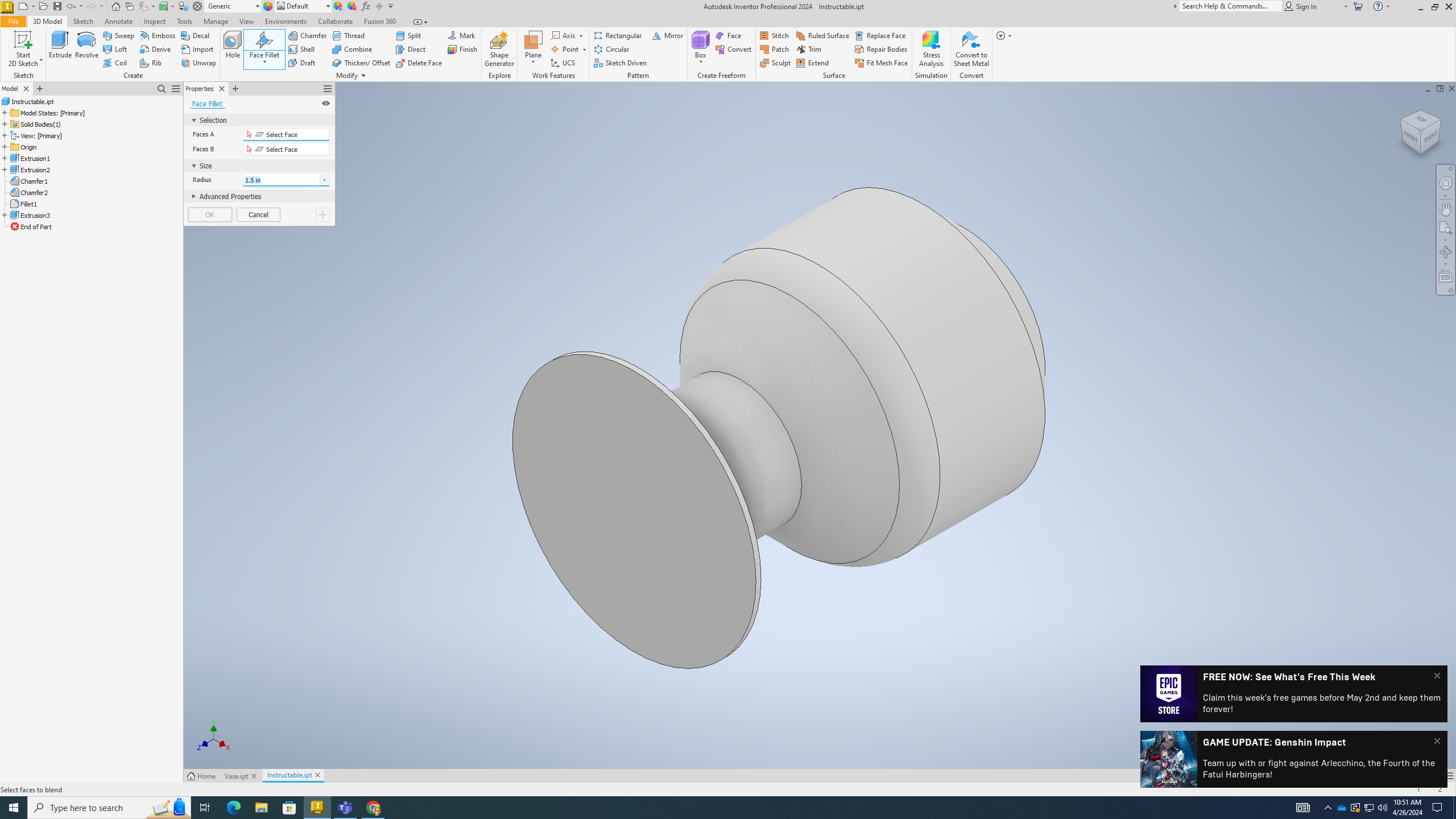Open the Radius value arrow menu

pos(324,180)
